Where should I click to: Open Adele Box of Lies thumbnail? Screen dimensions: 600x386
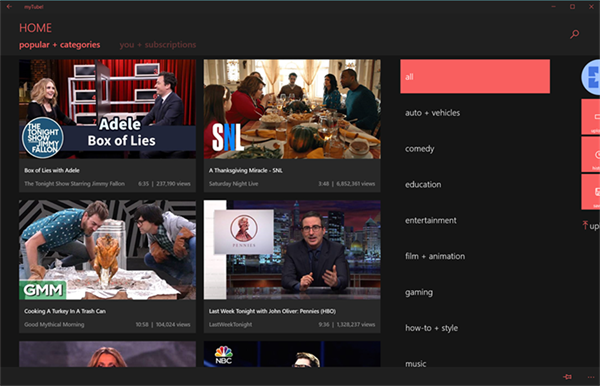tap(108, 109)
